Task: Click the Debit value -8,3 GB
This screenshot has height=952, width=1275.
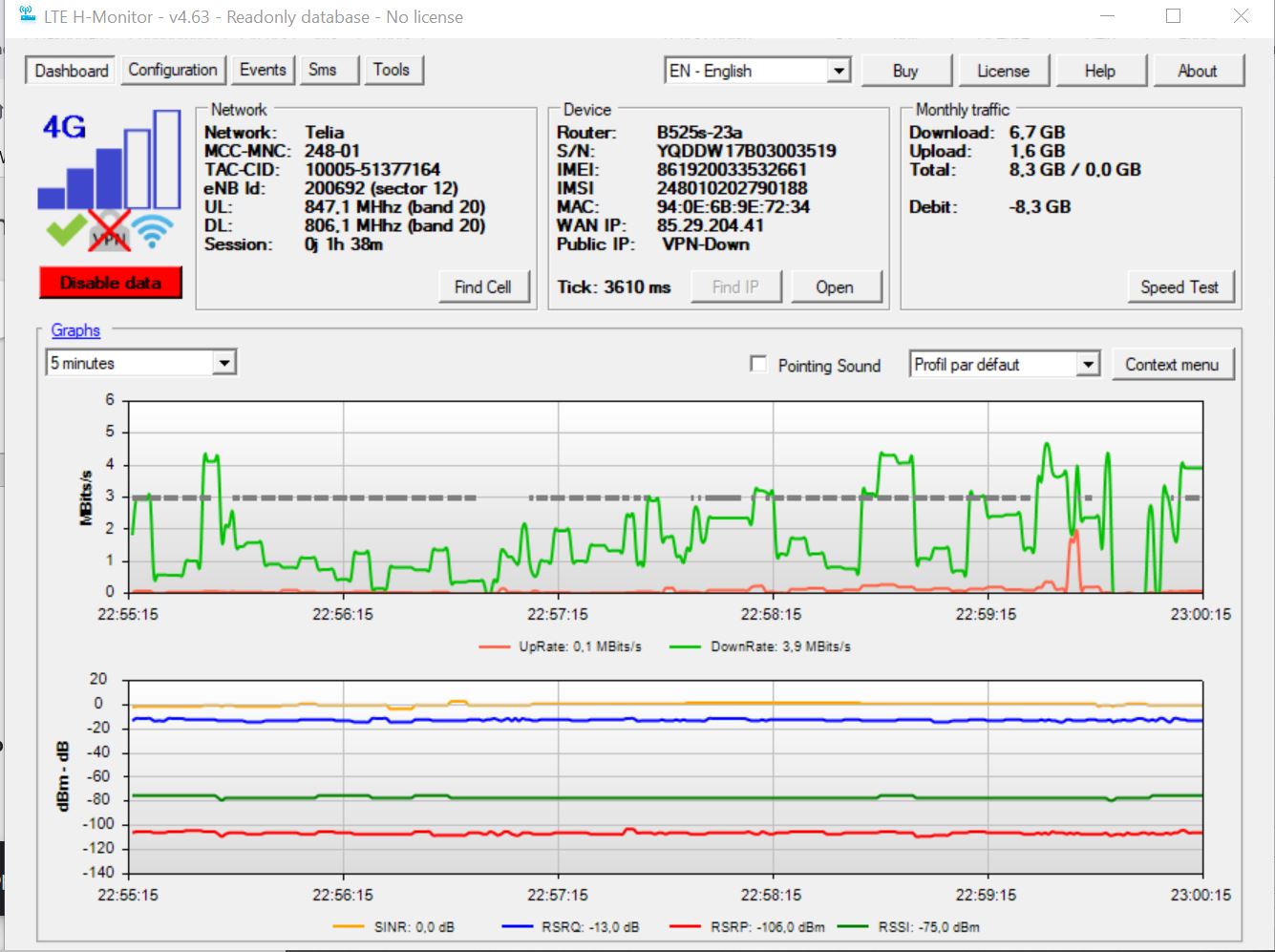Action: point(1040,207)
